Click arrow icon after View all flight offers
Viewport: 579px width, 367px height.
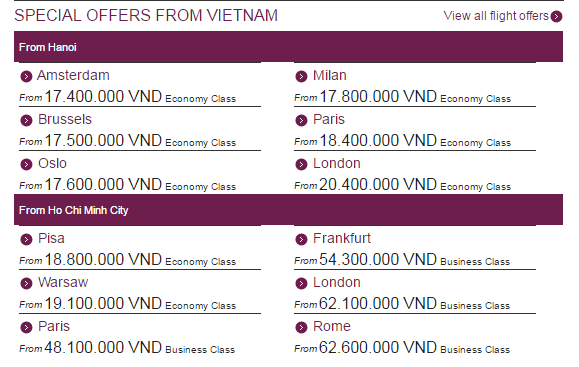click(556, 17)
